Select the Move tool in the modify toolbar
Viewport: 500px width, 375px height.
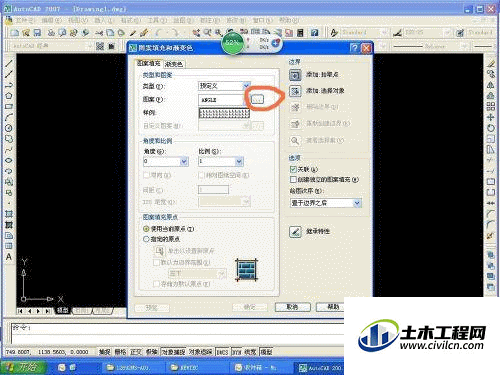pos(490,117)
